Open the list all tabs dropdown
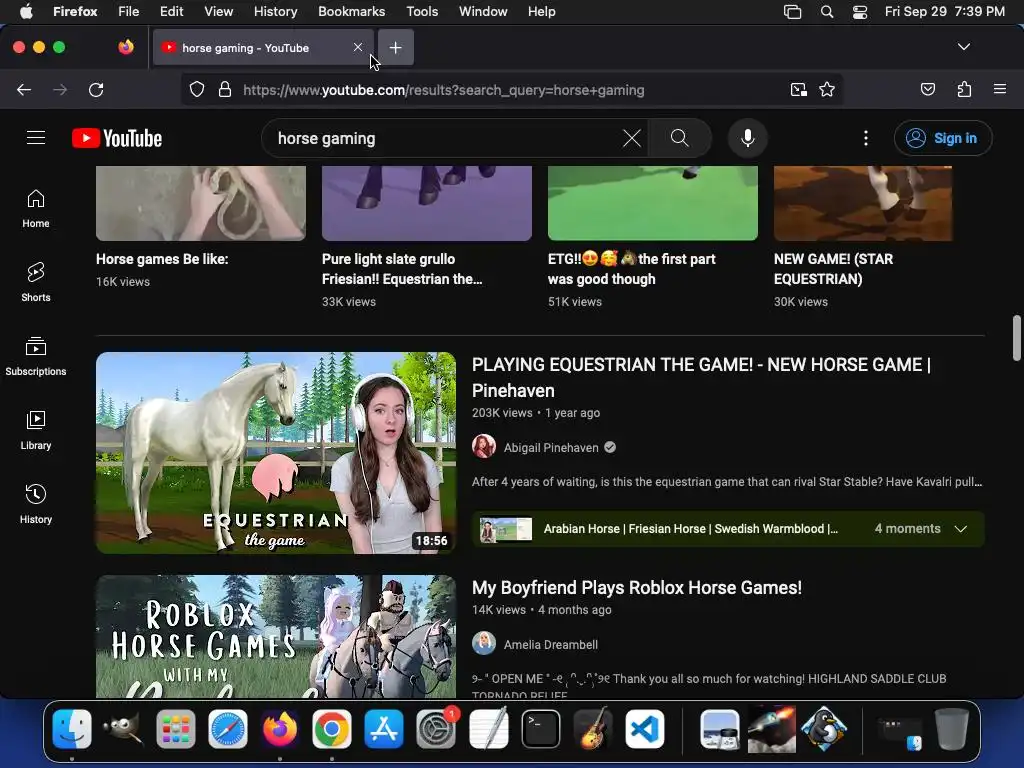 tap(963, 47)
